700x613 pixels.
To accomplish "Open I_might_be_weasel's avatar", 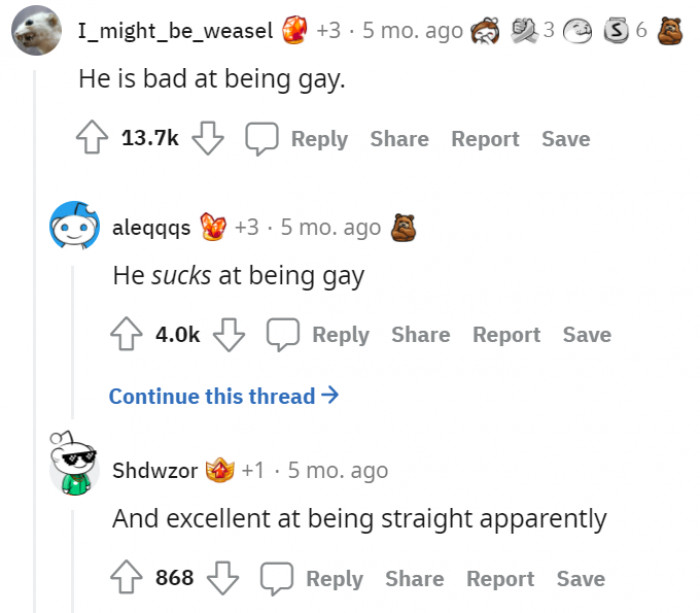I will [x=37, y=30].
